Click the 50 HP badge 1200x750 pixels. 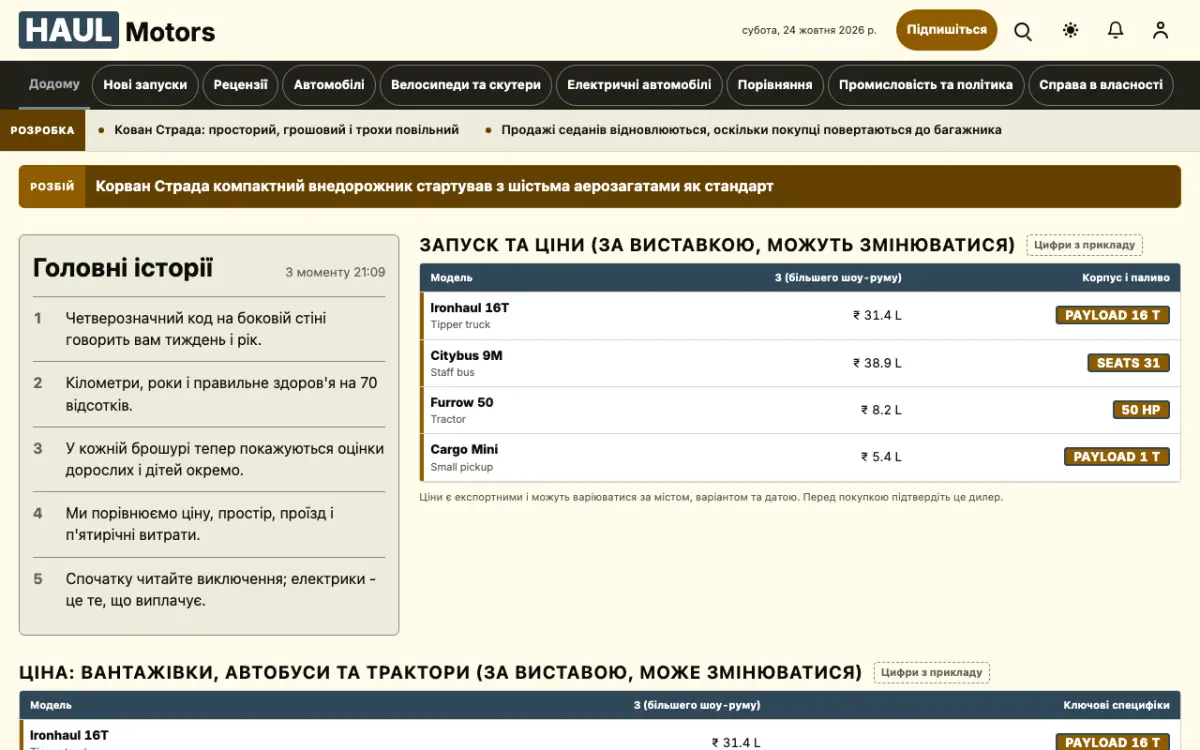pyautogui.click(x=1141, y=410)
